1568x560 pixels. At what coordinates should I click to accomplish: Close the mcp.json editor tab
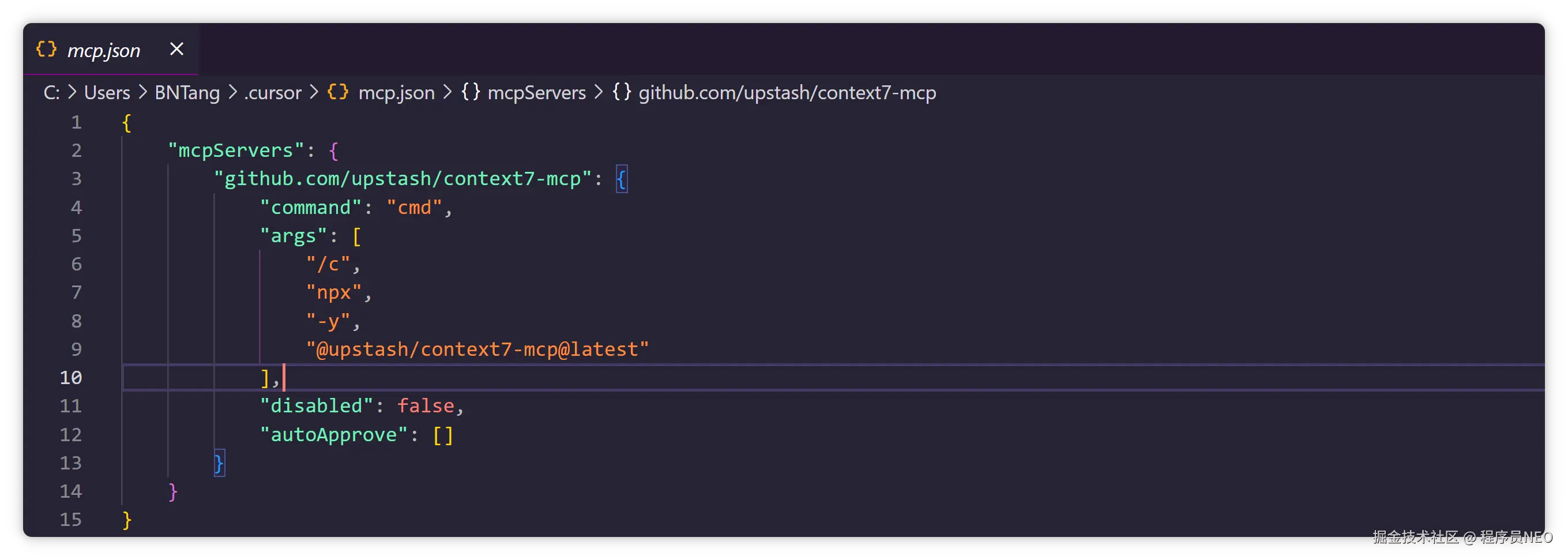(x=176, y=48)
